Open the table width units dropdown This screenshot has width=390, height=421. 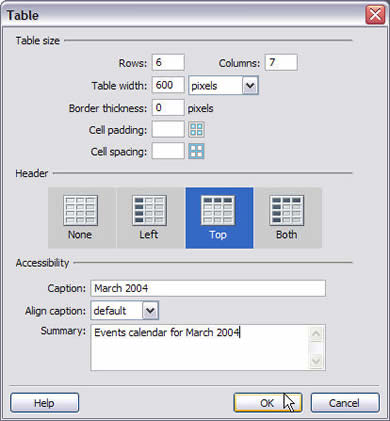[x=250, y=86]
